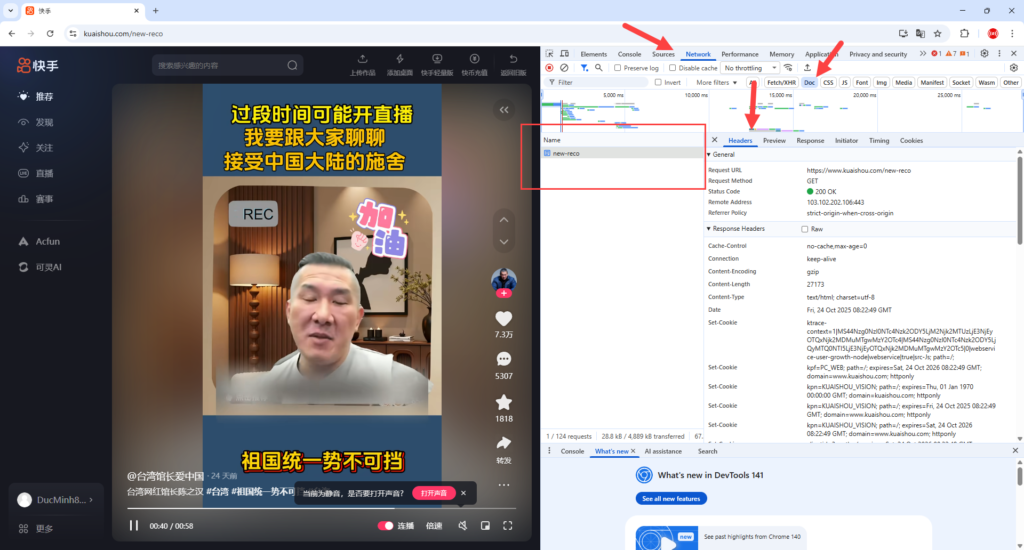This screenshot has width=1024, height=550.
Task: Enter fullscreen mode in the video player
Action: pyautogui.click(x=508, y=525)
